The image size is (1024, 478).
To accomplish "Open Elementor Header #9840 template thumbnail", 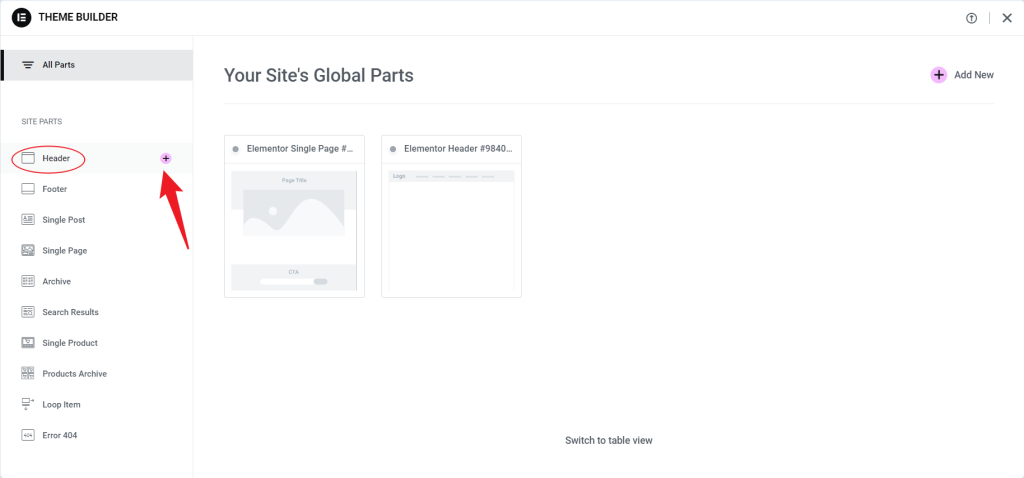I will click(x=451, y=230).
